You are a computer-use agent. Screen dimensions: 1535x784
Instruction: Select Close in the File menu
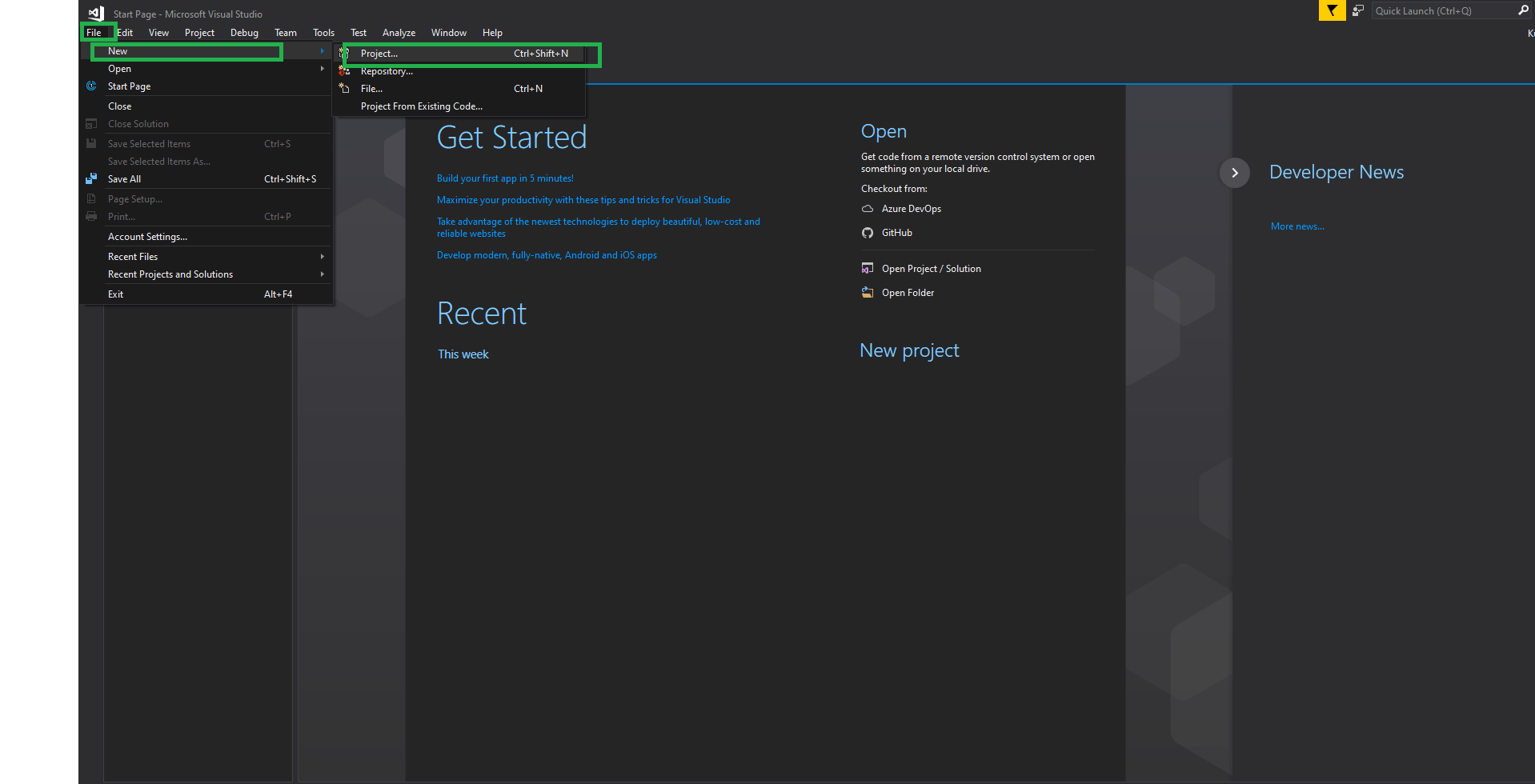tap(206, 106)
